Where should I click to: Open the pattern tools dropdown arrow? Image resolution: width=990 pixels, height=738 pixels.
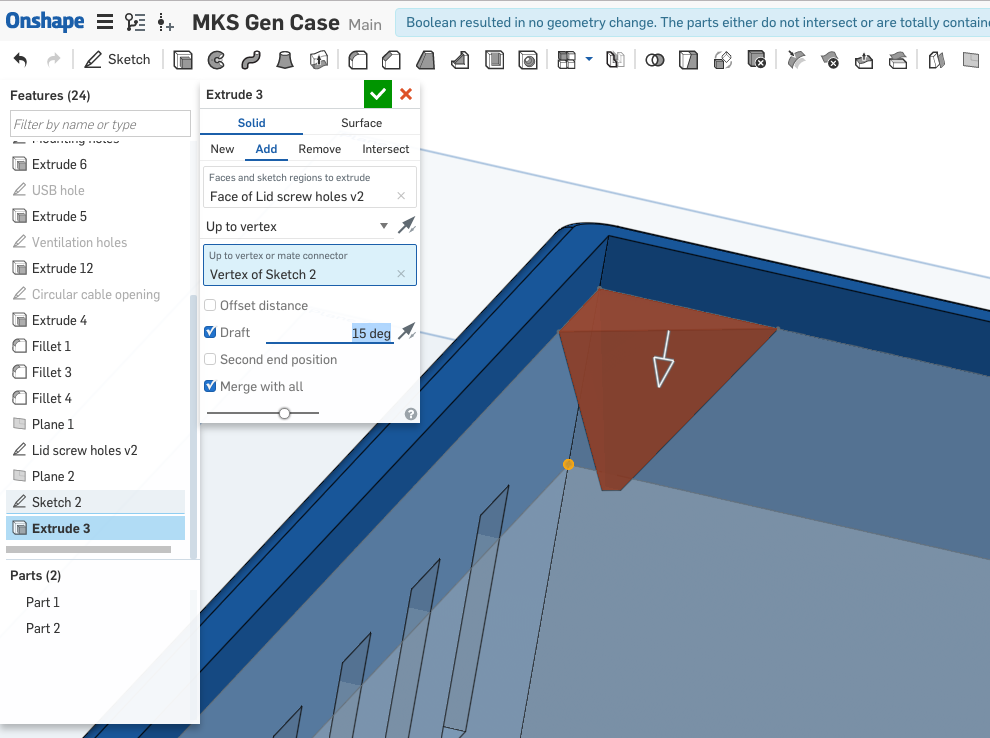(x=589, y=59)
